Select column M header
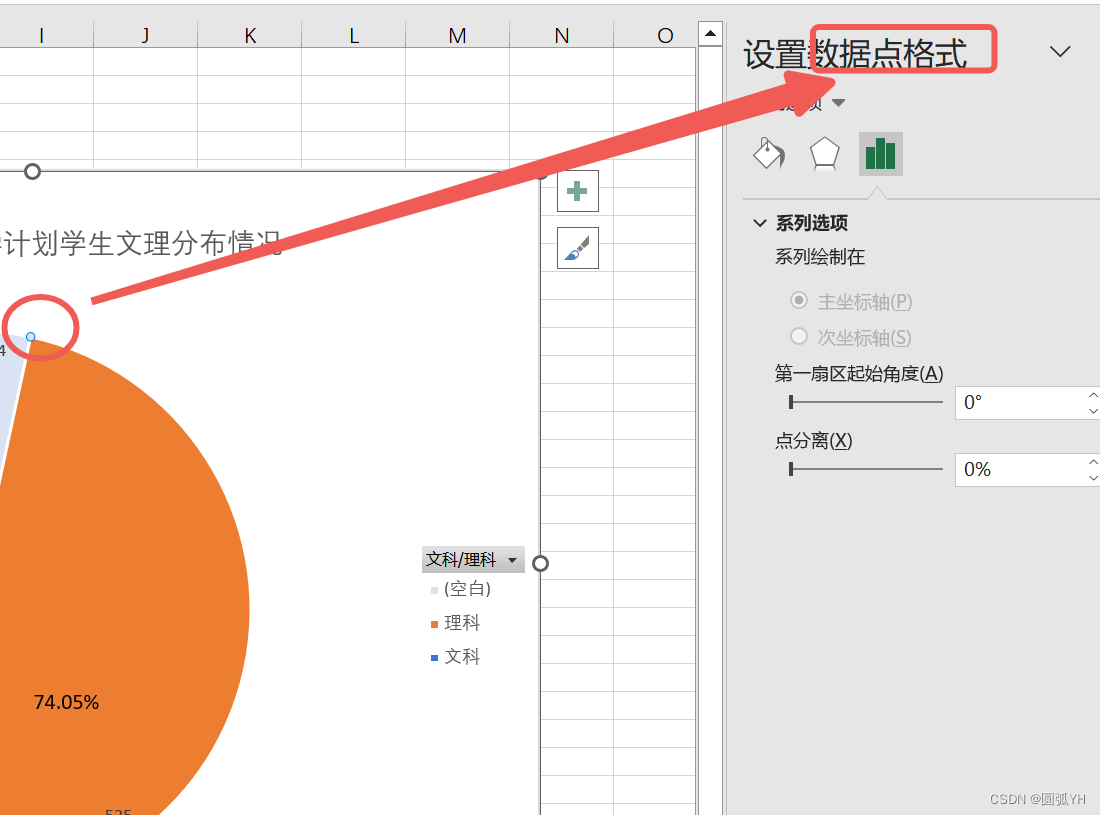Viewport: 1100px width, 815px height. pyautogui.click(x=457, y=35)
